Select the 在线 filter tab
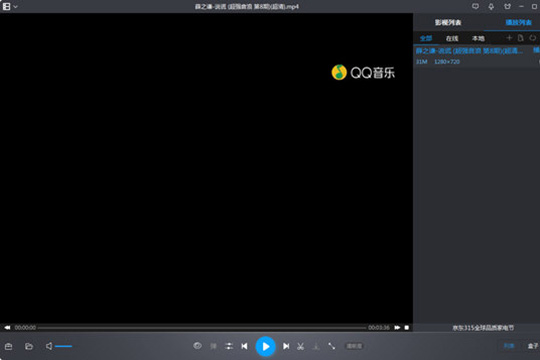This screenshot has height=360, width=540. (x=452, y=38)
